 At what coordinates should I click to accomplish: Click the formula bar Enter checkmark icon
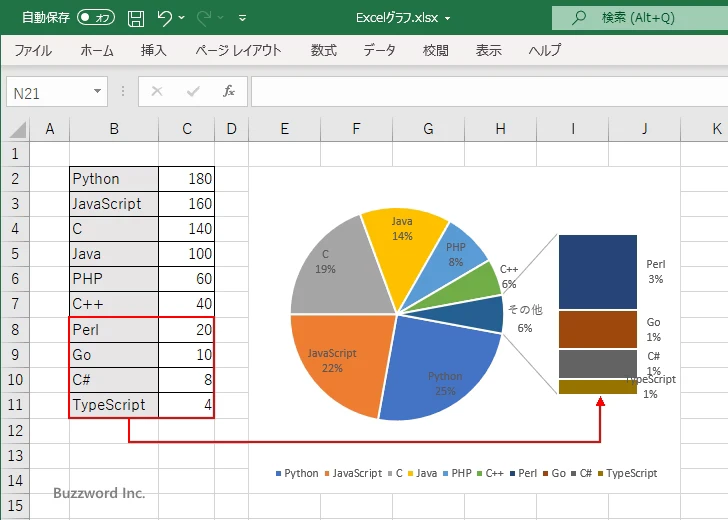click(x=193, y=91)
